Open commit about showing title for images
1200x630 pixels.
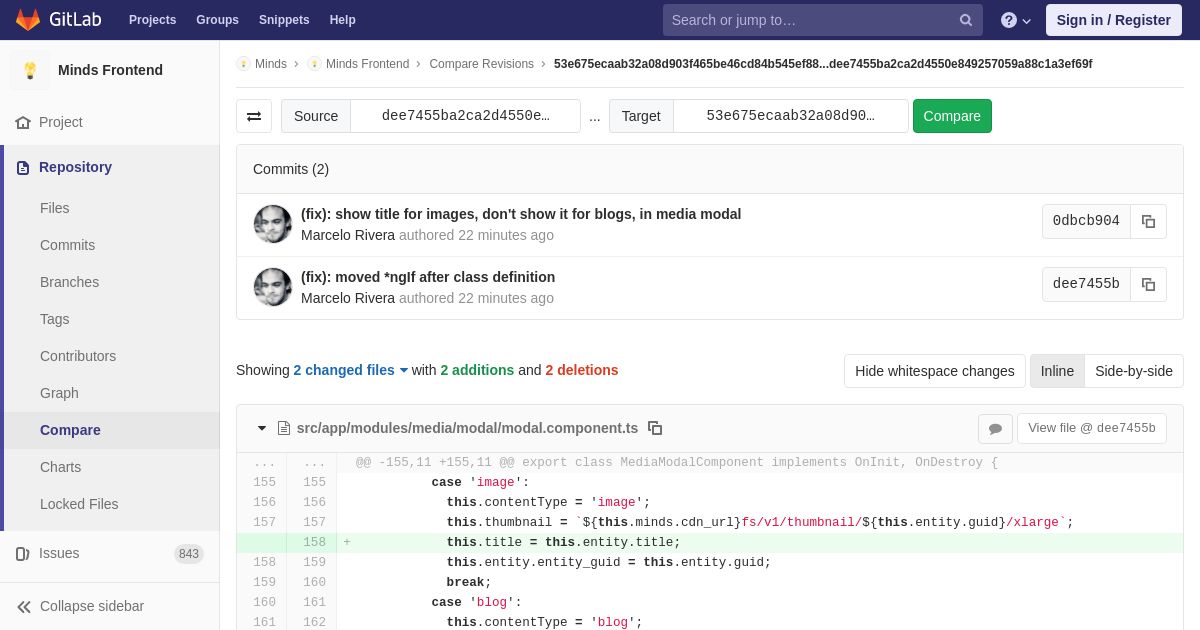coord(521,214)
